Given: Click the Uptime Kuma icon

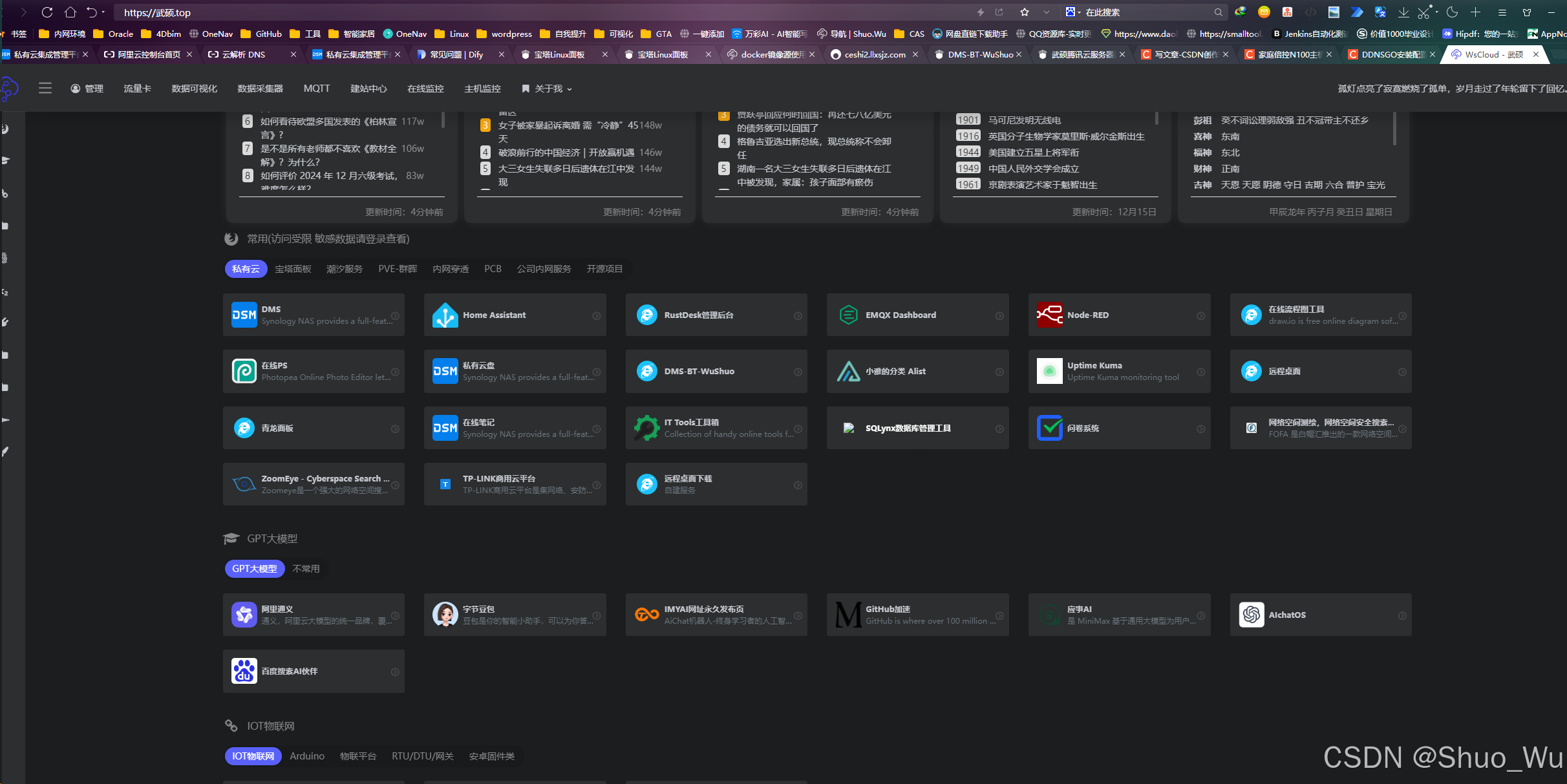Looking at the screenshot, I should coord(1049,372).
